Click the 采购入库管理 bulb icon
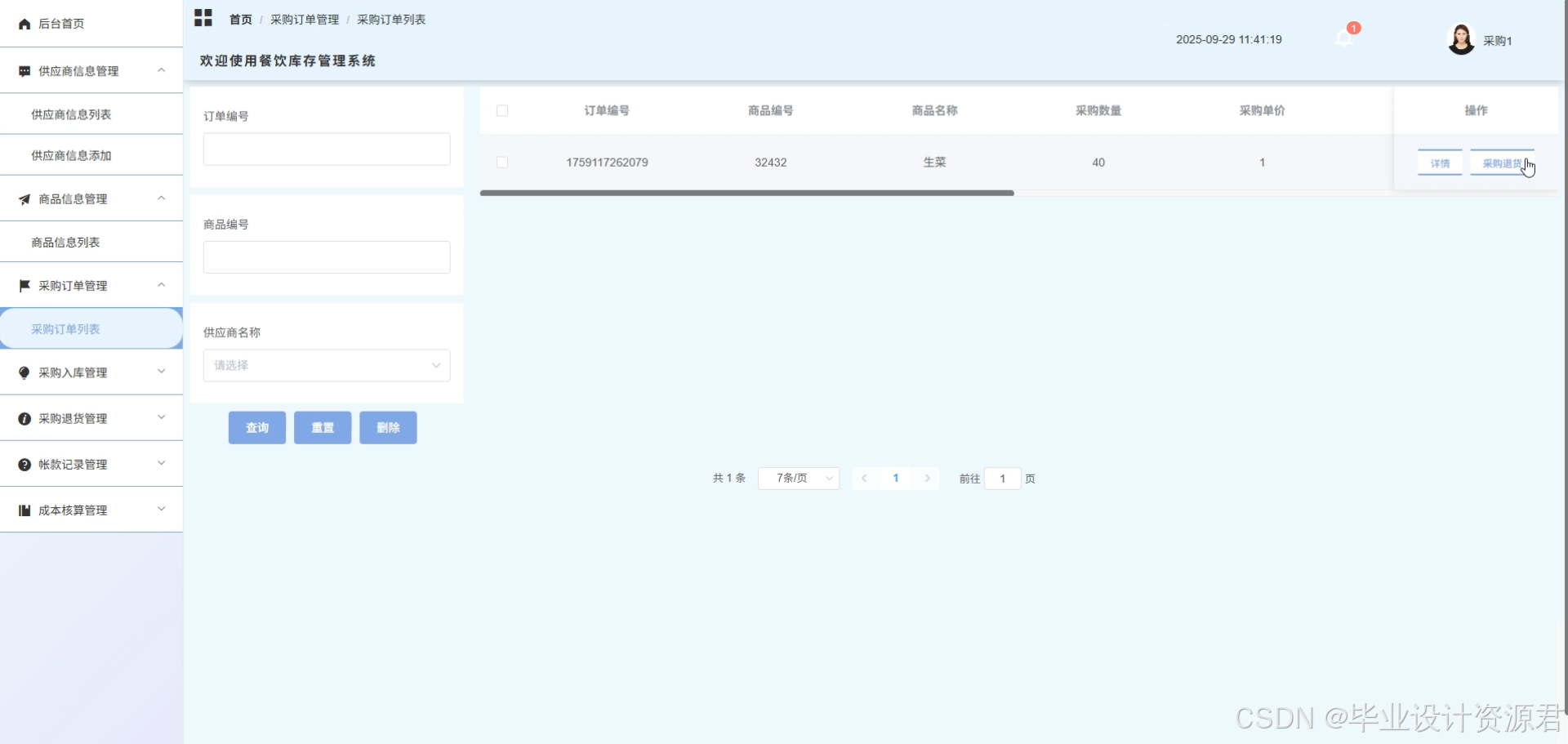Screen dimensions: 1568x744 [24, 372]
